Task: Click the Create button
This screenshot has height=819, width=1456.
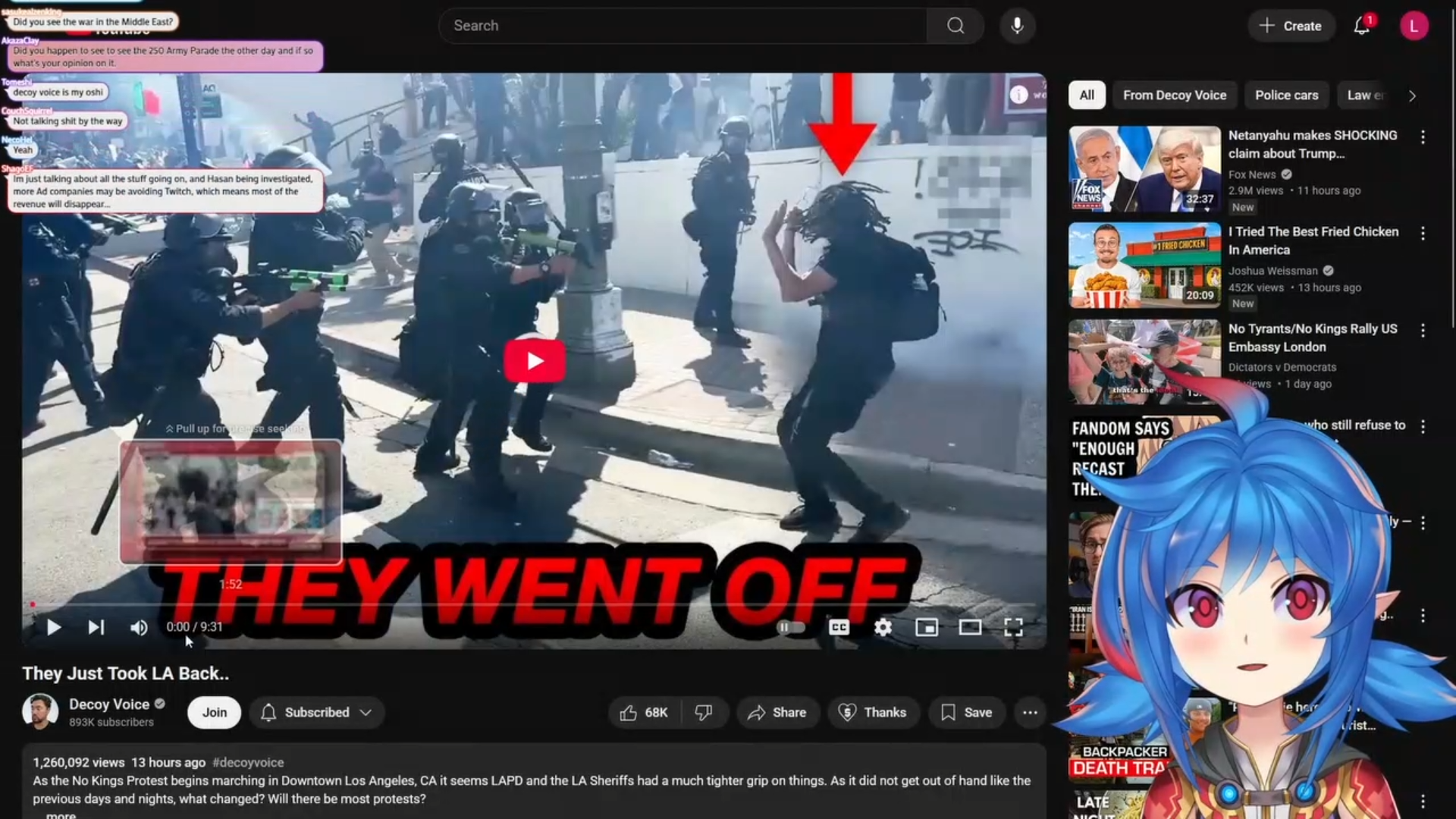Action: pos(1291,26)
